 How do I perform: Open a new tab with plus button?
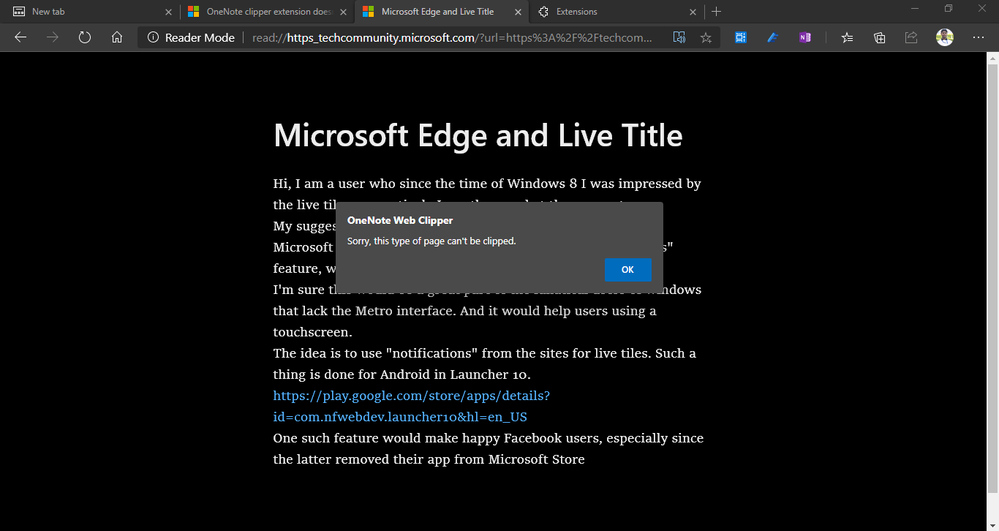[x=717, y=11]
